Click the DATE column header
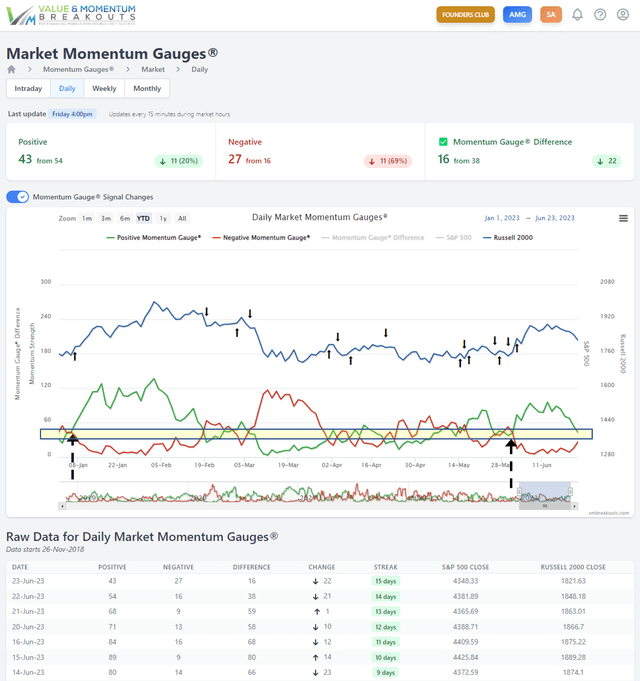The height and width of the screenshot is (681, 640). pyautogui.click(x=20, y=567)
